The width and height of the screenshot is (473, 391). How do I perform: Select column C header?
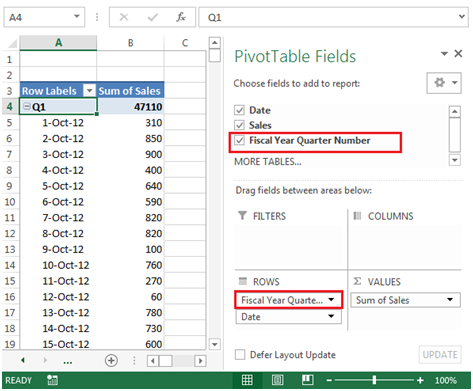[185, 43]
